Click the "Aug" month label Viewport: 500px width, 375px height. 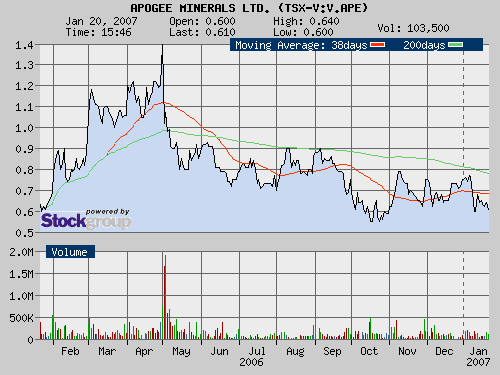tap(295, 351)
